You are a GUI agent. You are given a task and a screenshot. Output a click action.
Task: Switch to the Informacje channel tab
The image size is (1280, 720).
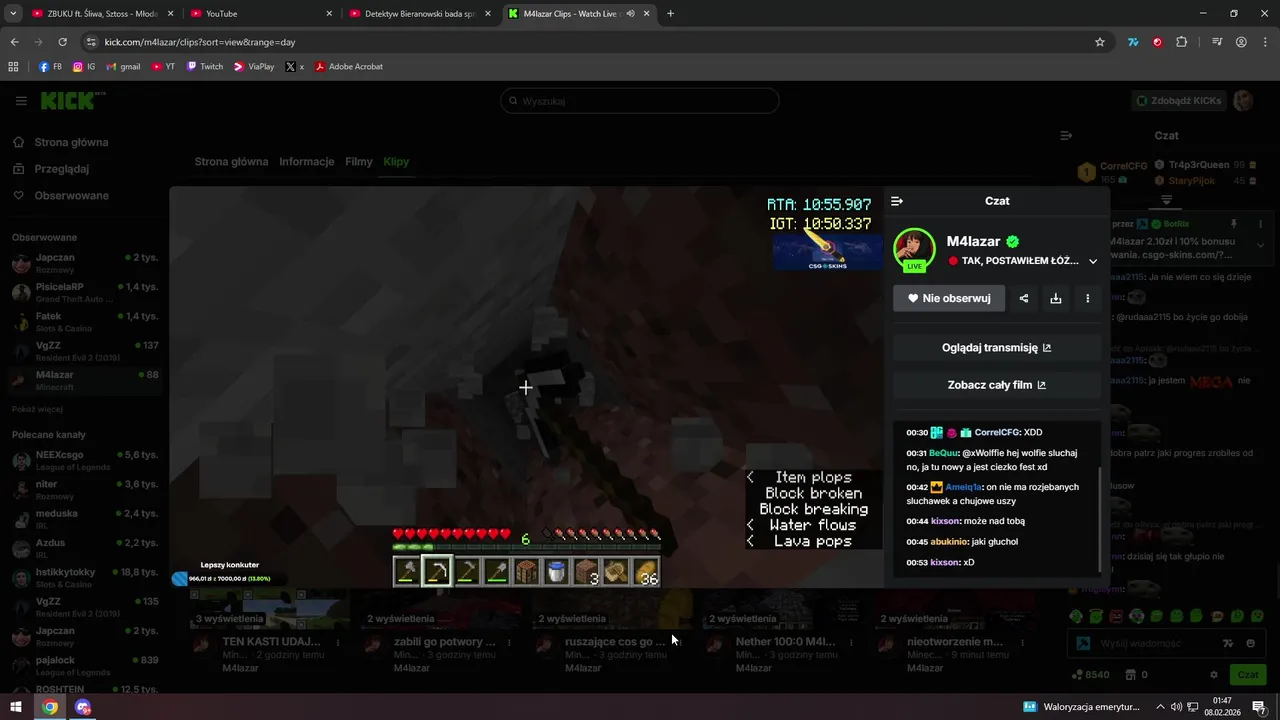click(x=307, y=162)
